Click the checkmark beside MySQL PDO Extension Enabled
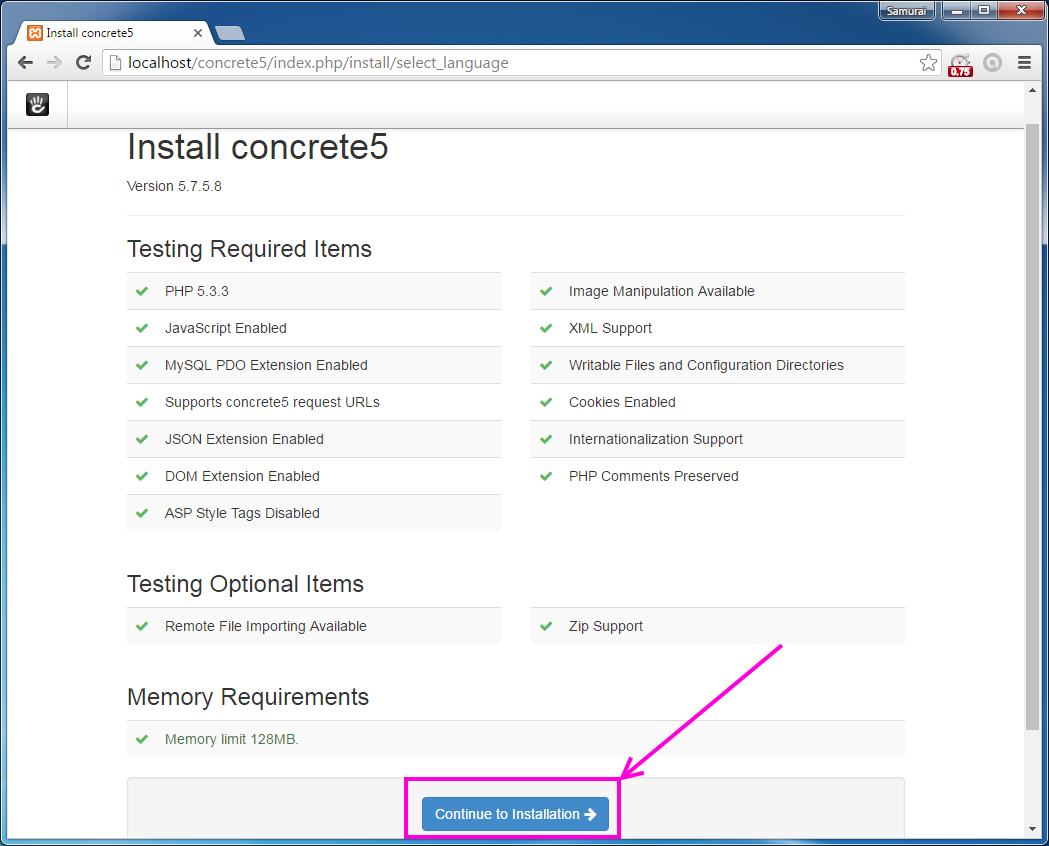Image resolution: width=1049 pixels, height=846 pixels. [142, 365]
